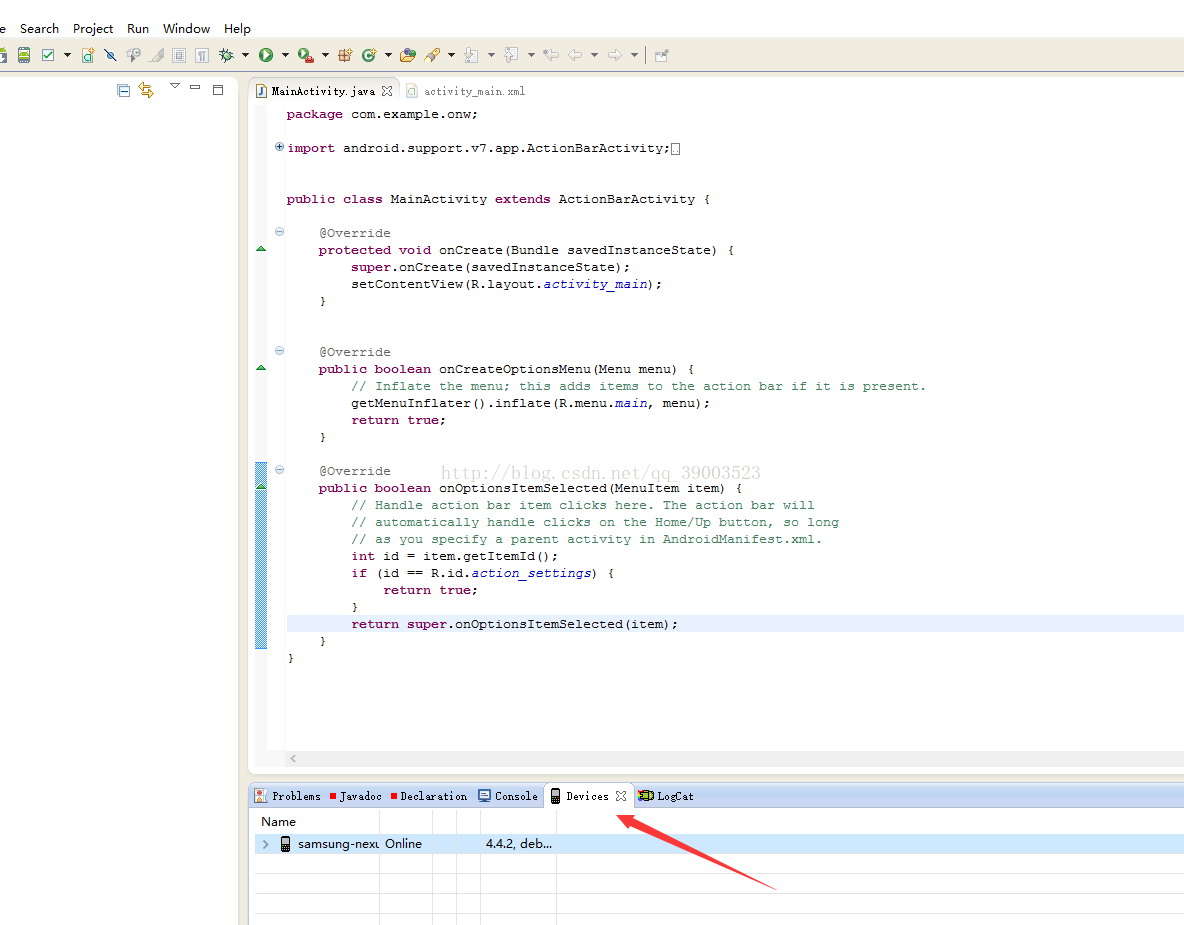
Task: Collapse the onOptionsItemSelected method fold
Action: pos(279,470)
